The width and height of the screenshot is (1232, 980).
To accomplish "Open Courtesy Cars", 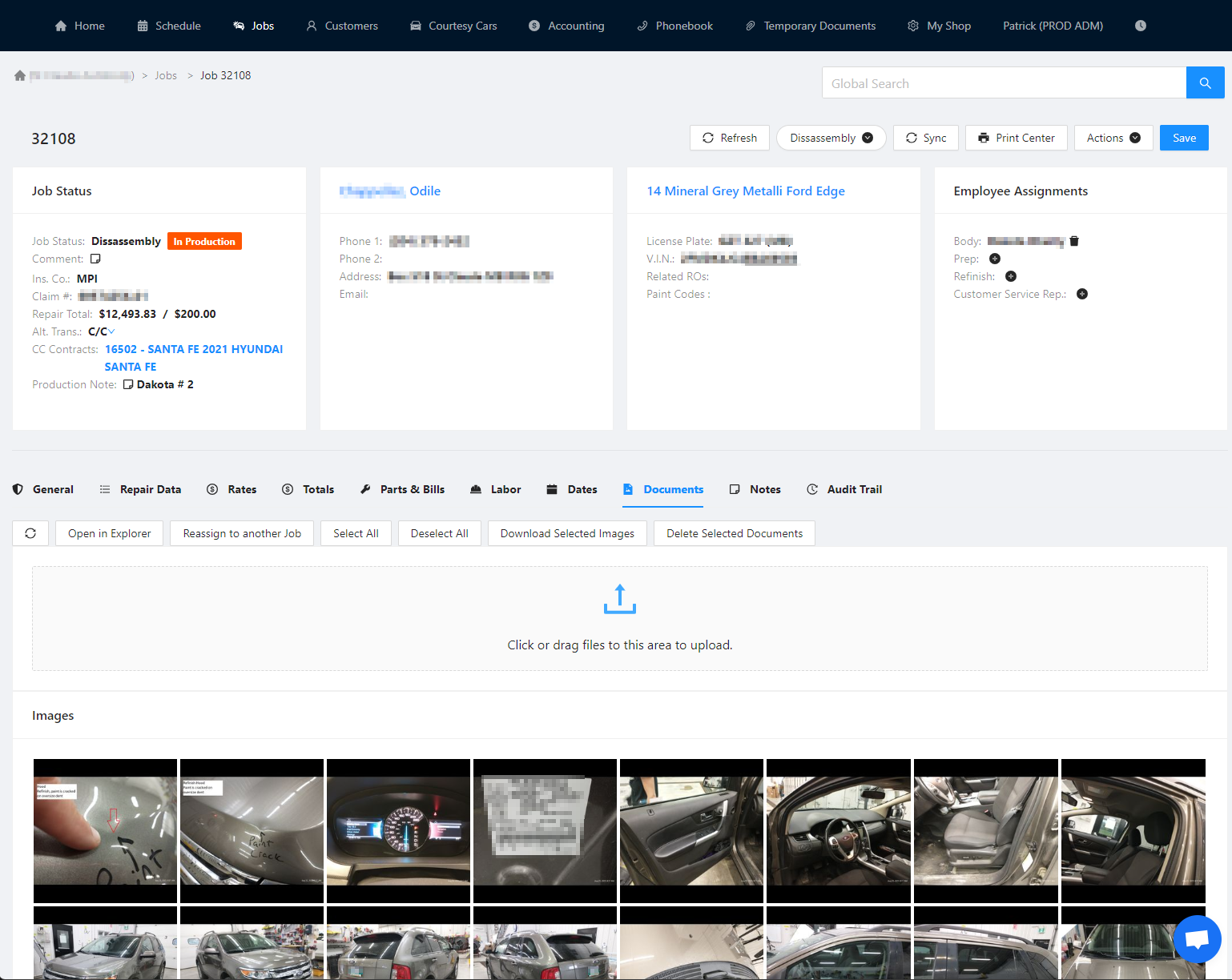I will pos(453,26).
